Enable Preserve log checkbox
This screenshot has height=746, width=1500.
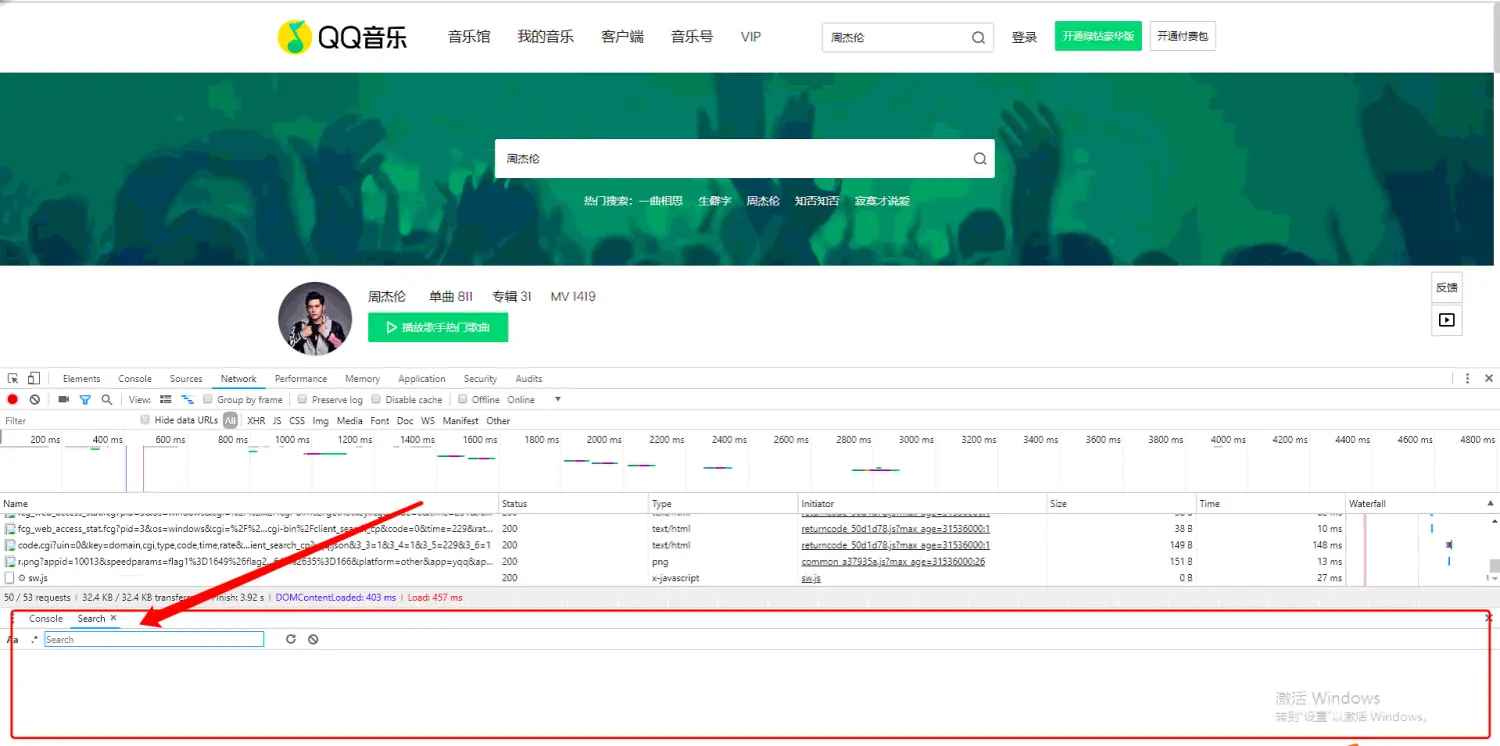click(302, 400)
